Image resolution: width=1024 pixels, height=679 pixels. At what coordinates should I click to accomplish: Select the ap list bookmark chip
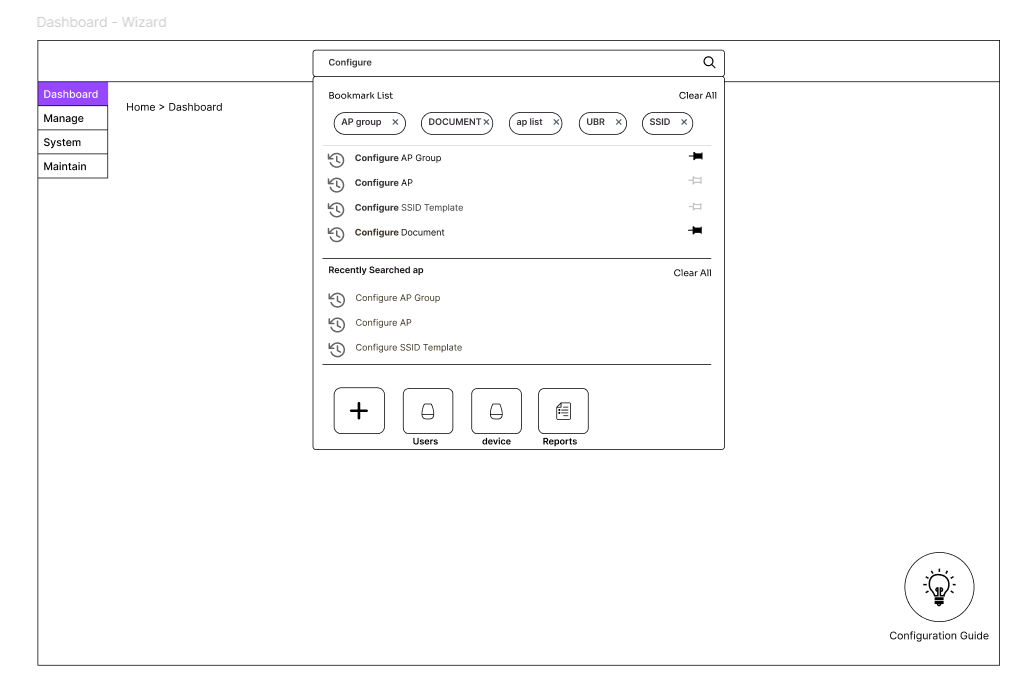(x=536, y=123)
